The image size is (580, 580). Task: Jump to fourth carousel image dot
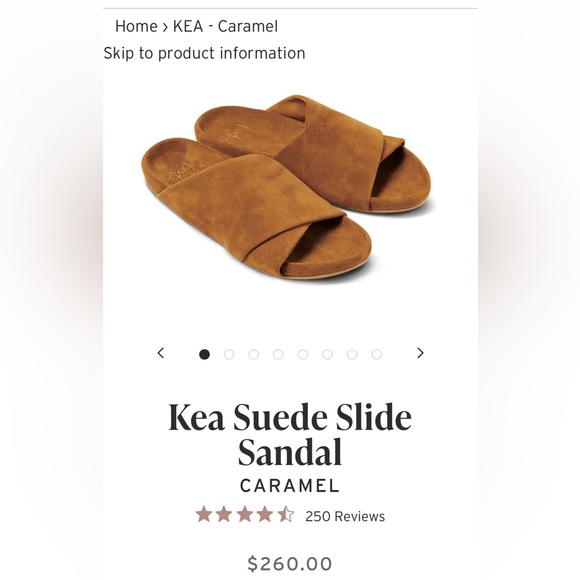click(x=278, y=354)
